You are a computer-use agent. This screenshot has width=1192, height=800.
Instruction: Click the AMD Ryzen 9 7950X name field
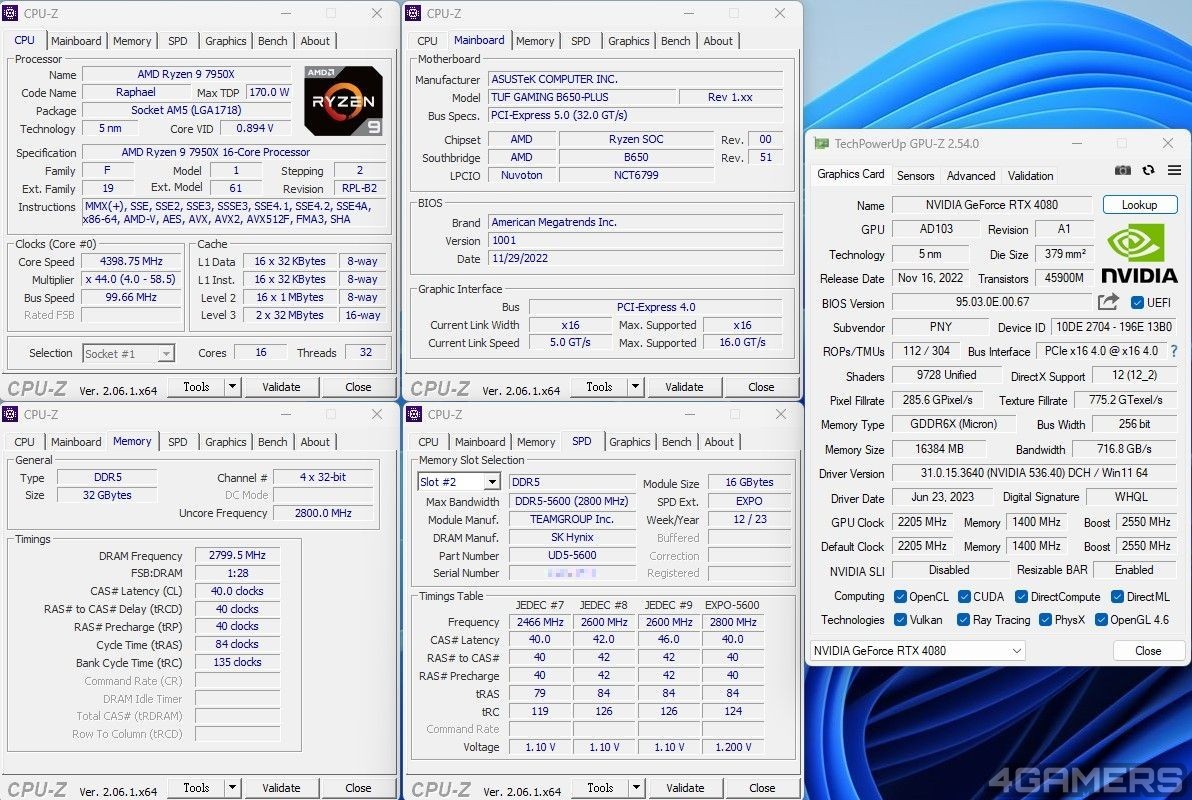pos(185,75)
